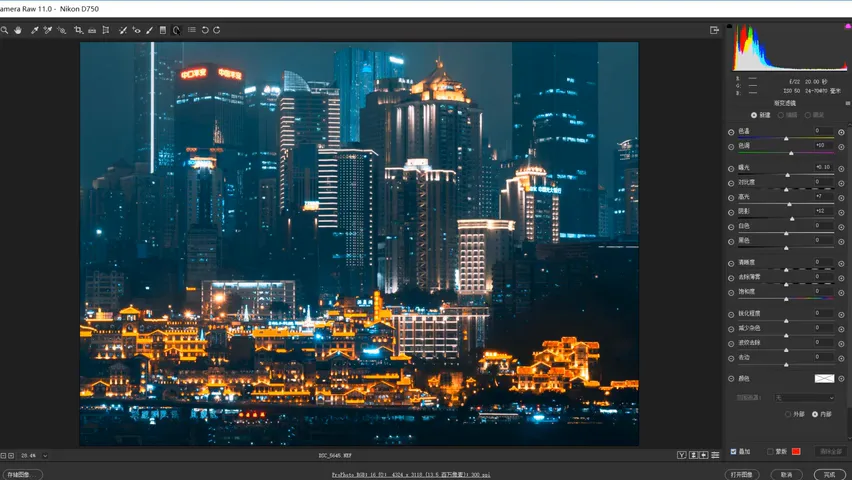The height and width of the screenshot is (480, 852).
Task: Open the range mask dropdown
Action: (x=804, y=398)
